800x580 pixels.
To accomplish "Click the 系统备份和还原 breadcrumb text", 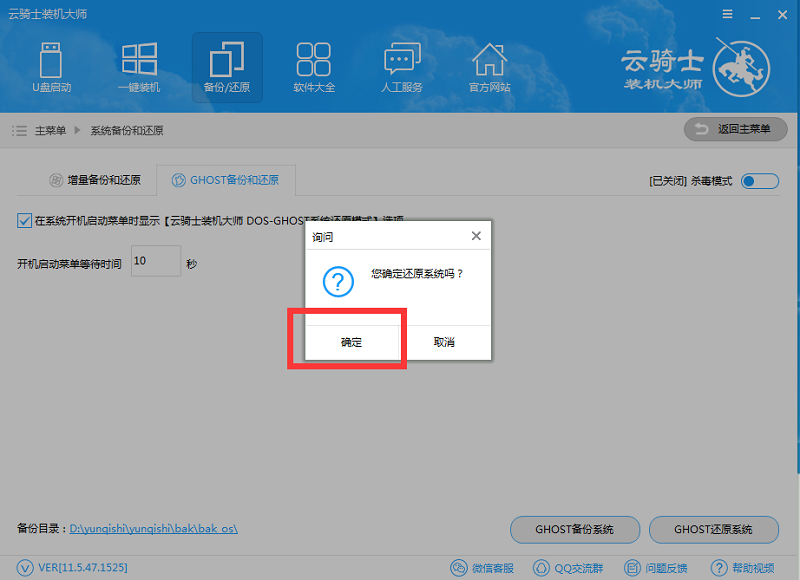I will 127,131.
